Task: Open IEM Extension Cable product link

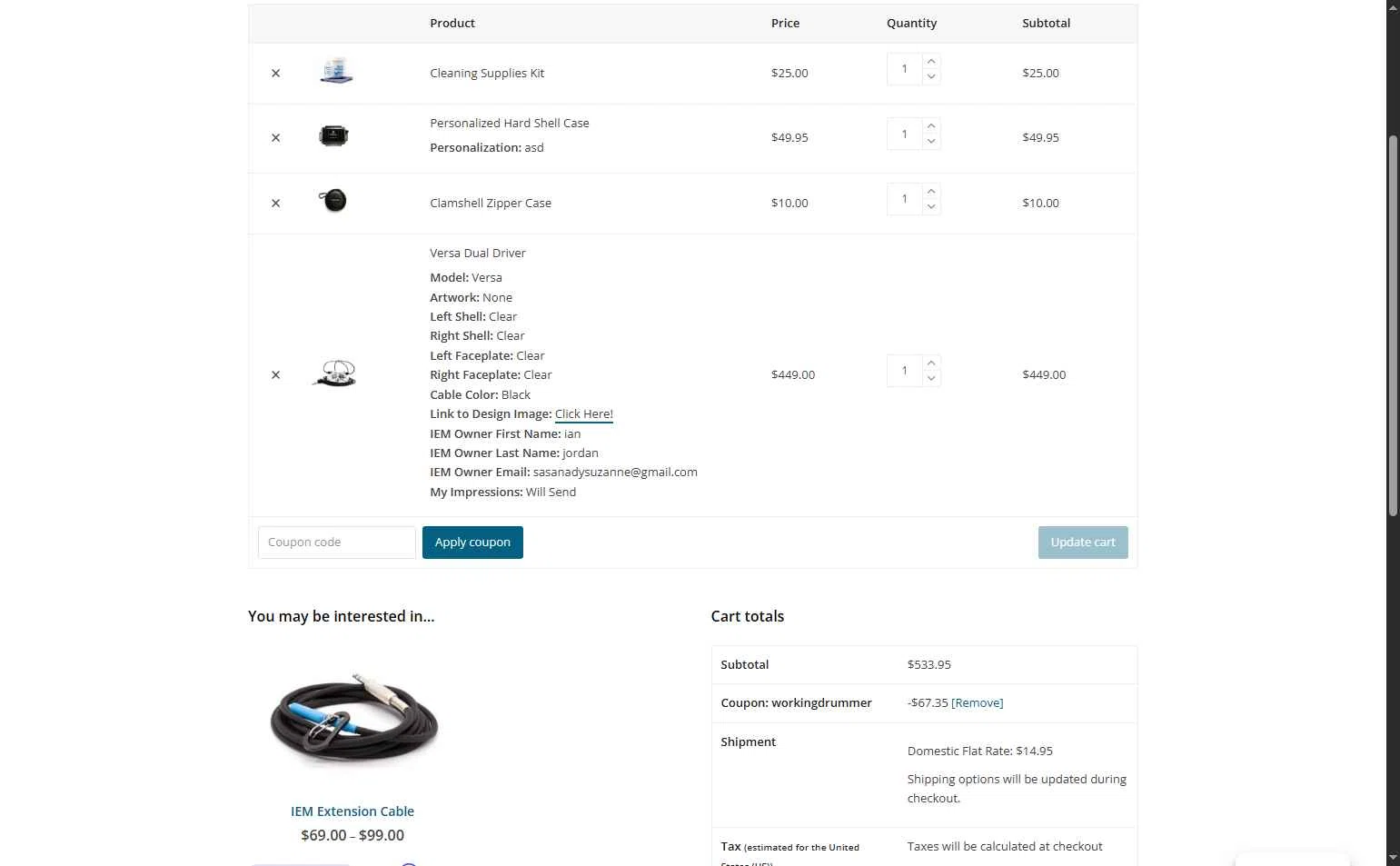Action: click(352, 811)
